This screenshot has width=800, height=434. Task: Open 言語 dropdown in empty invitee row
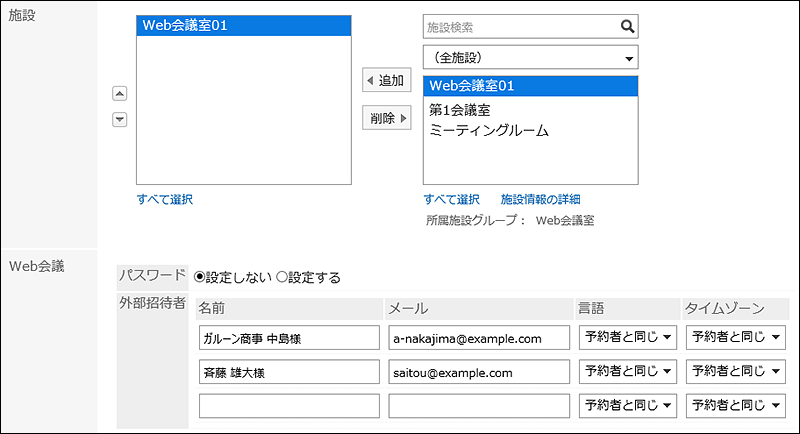pyautogui.click(x=628, y=405)
